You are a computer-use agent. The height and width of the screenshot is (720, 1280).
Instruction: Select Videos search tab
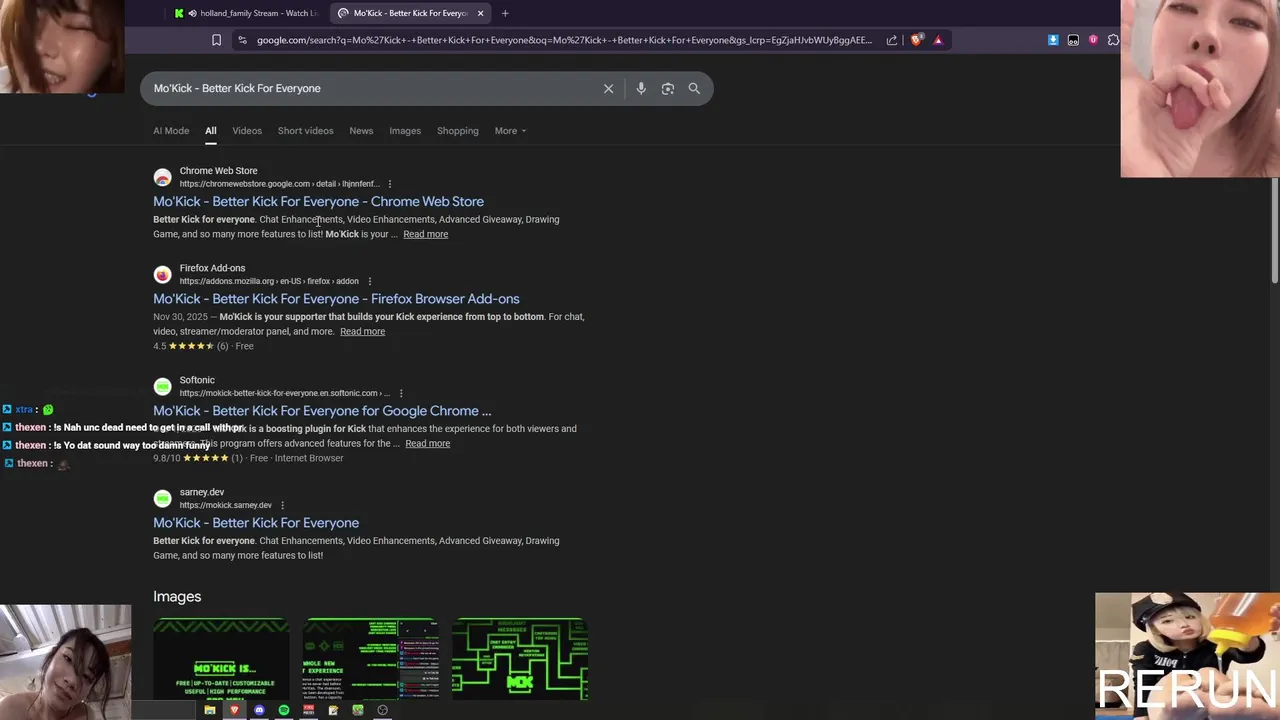coord(247,131)
